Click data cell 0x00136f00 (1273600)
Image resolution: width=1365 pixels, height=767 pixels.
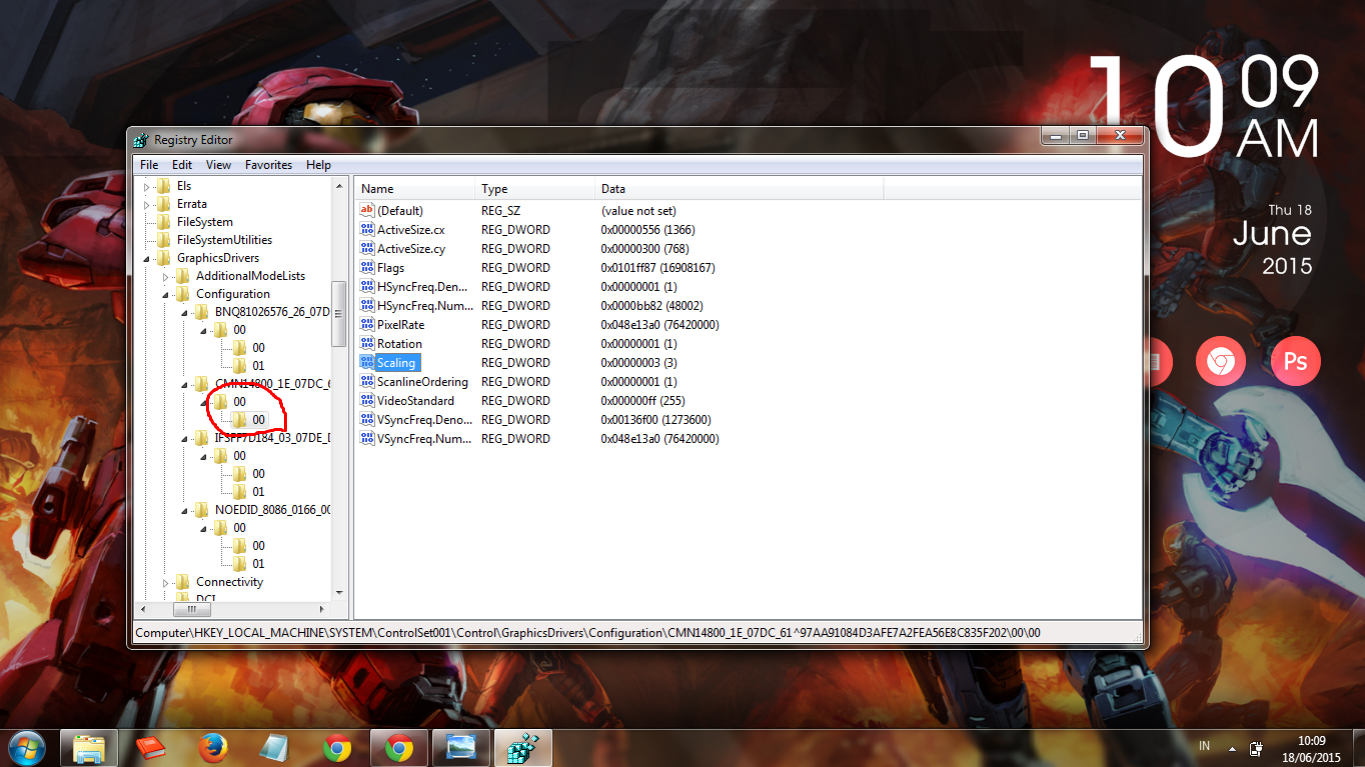coord(656,420)
